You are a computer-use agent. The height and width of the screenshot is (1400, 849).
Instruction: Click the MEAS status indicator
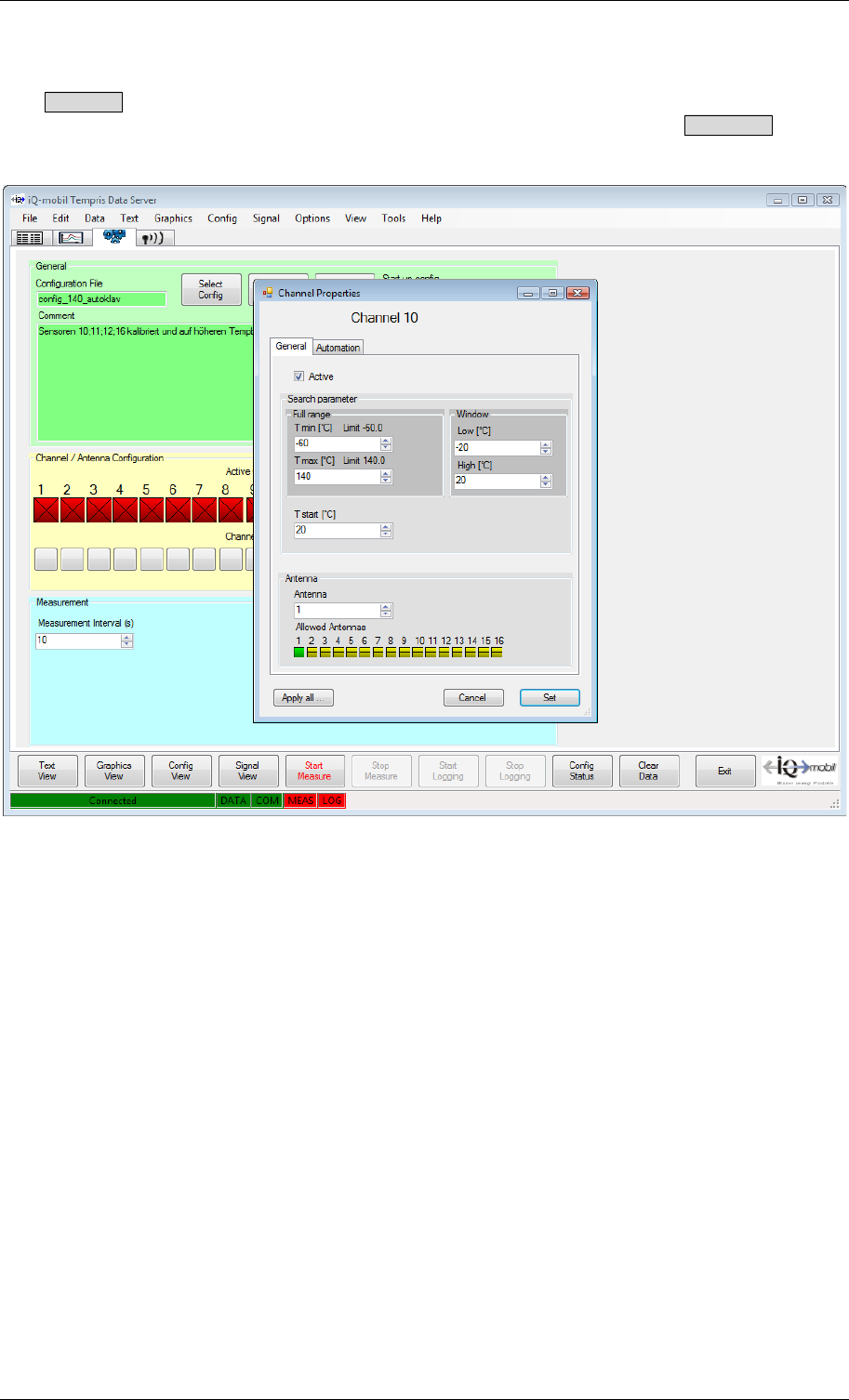[301, 800]
